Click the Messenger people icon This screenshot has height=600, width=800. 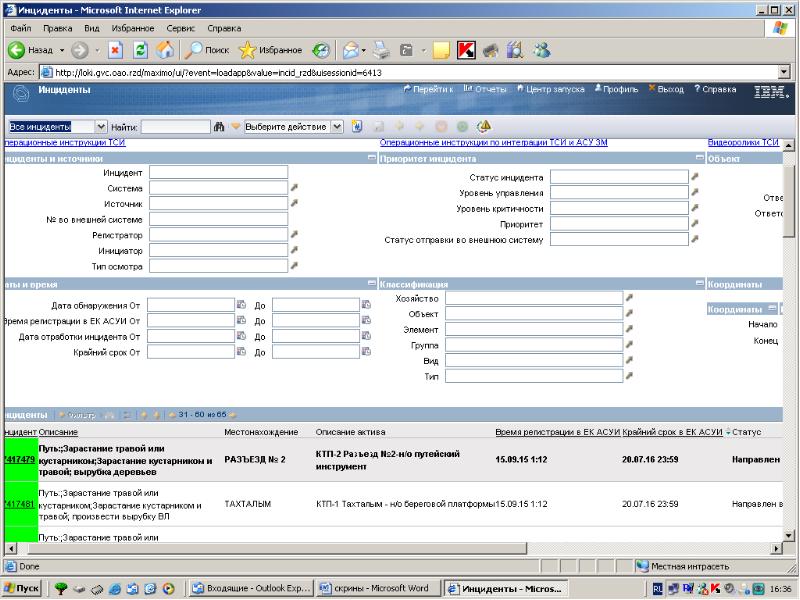click(542, 50)
